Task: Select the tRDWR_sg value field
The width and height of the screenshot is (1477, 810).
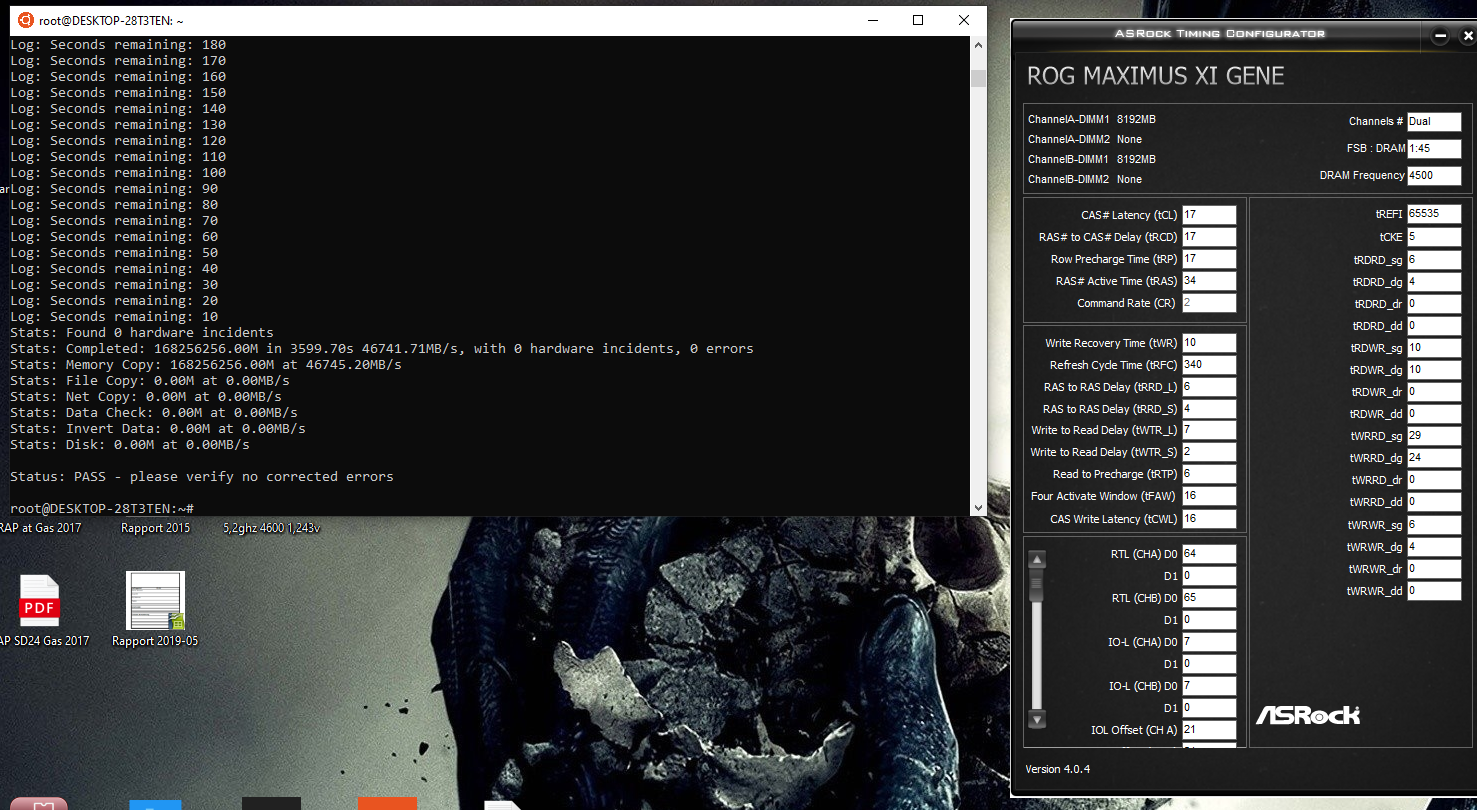Action: [x=1434, y=348]
